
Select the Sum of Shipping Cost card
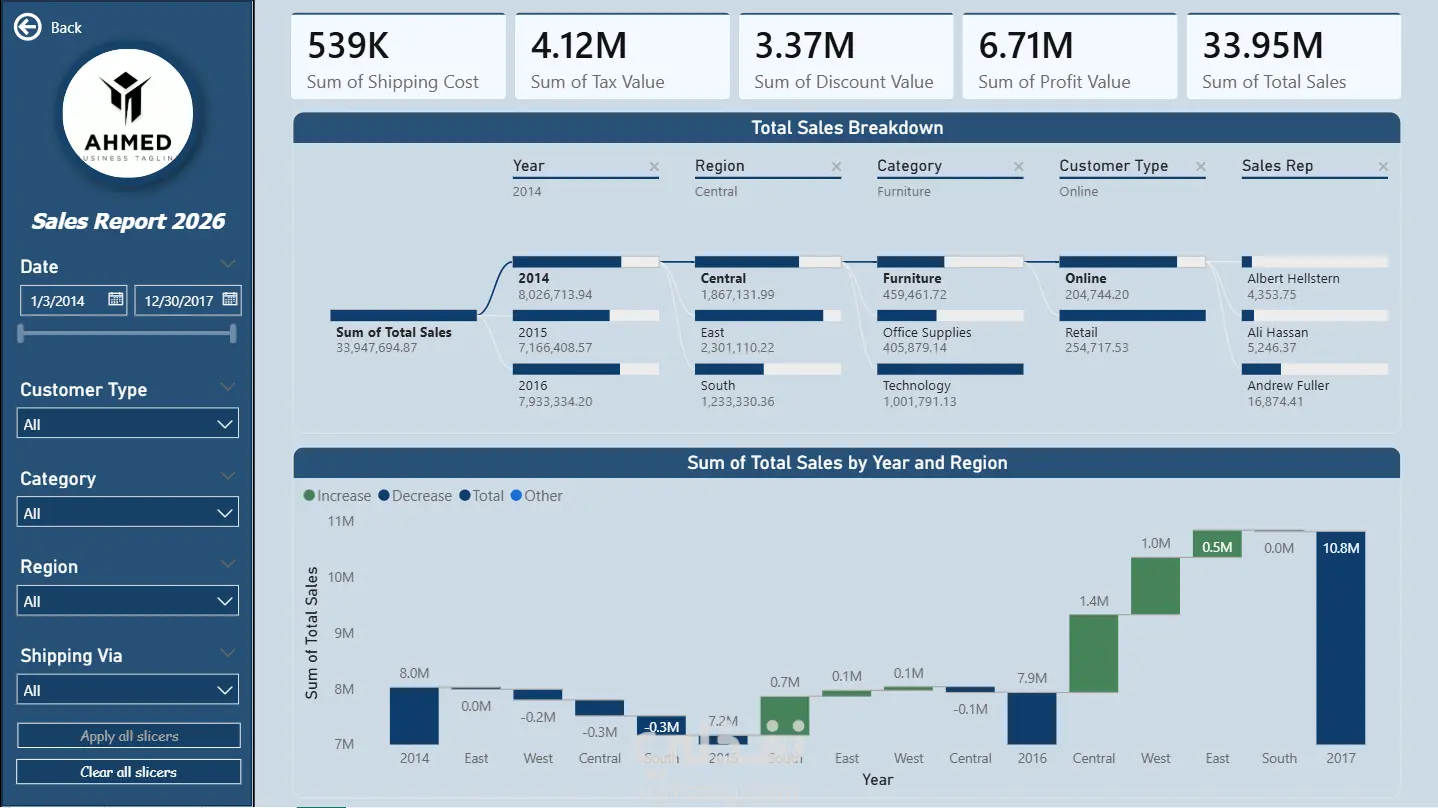click(x=398, y=57)
